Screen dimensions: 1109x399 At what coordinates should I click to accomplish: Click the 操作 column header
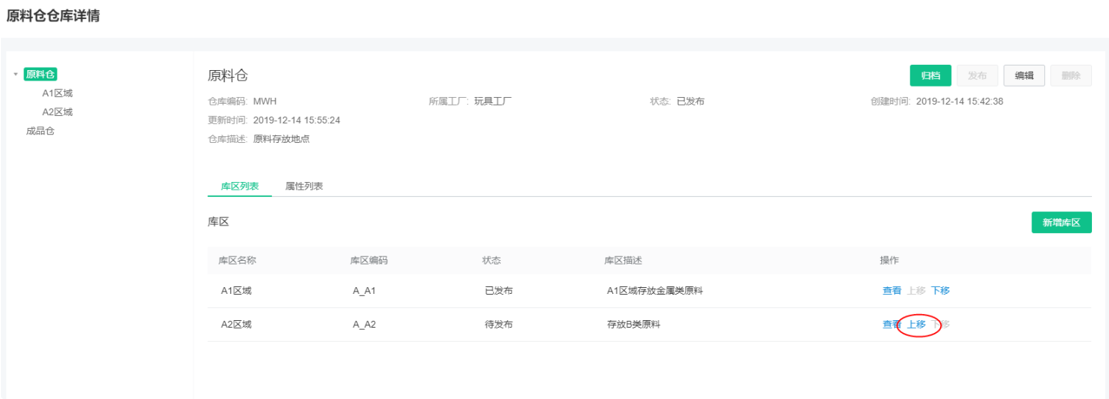click(x=889, y=260)
